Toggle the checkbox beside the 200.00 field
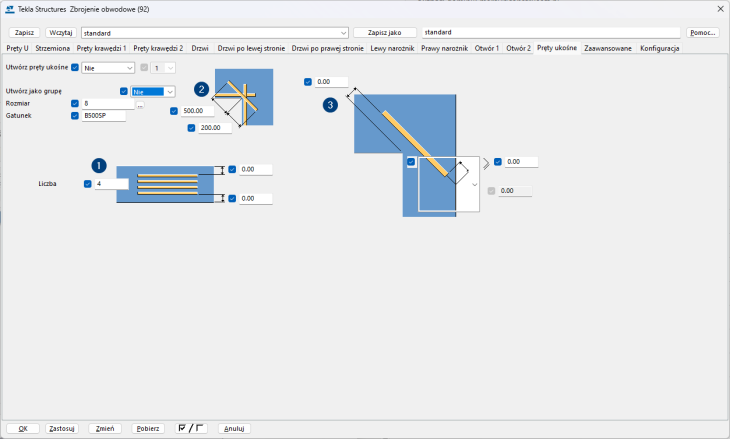Image resolution: width=730 pixels, height=439 pixels. pos(191,128)
